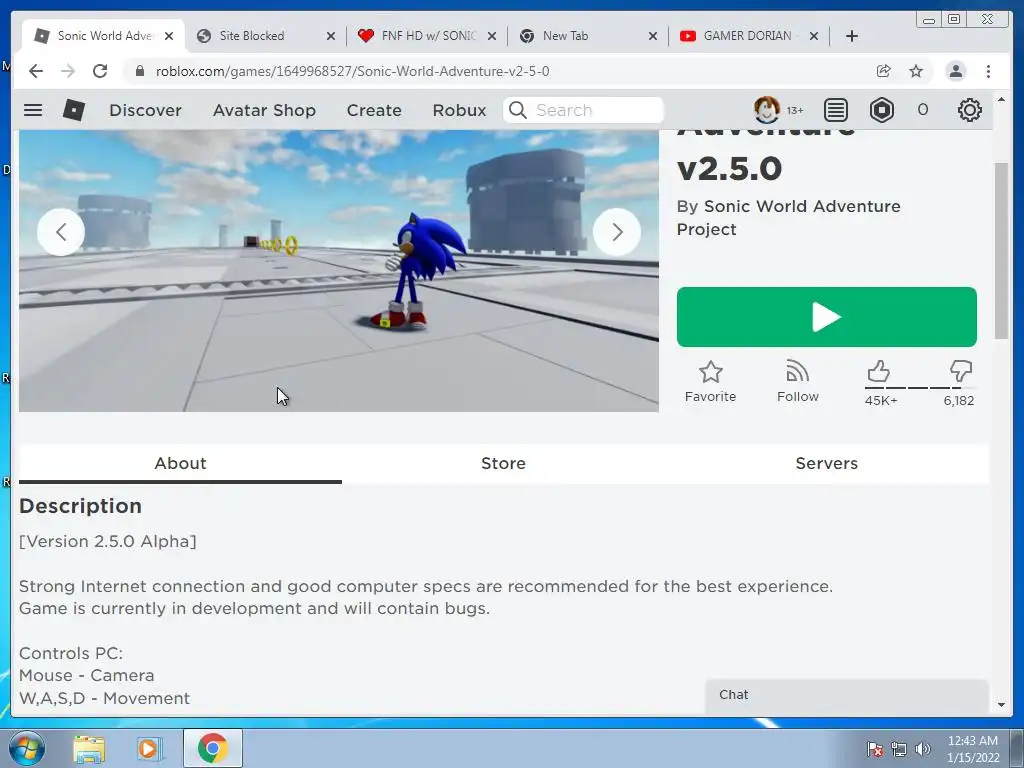
Task: Click the 'Controls PC:' text line
Action: tap(71, 653)
